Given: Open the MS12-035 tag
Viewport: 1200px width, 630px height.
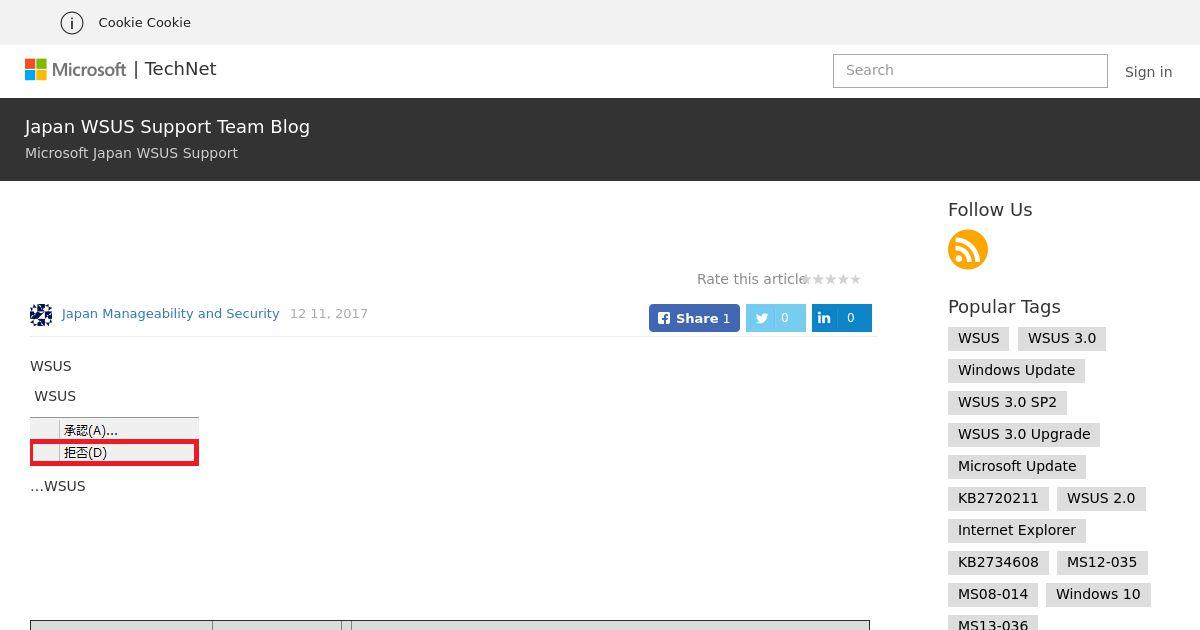Looking at the screenshot, I should [1102, 563].
